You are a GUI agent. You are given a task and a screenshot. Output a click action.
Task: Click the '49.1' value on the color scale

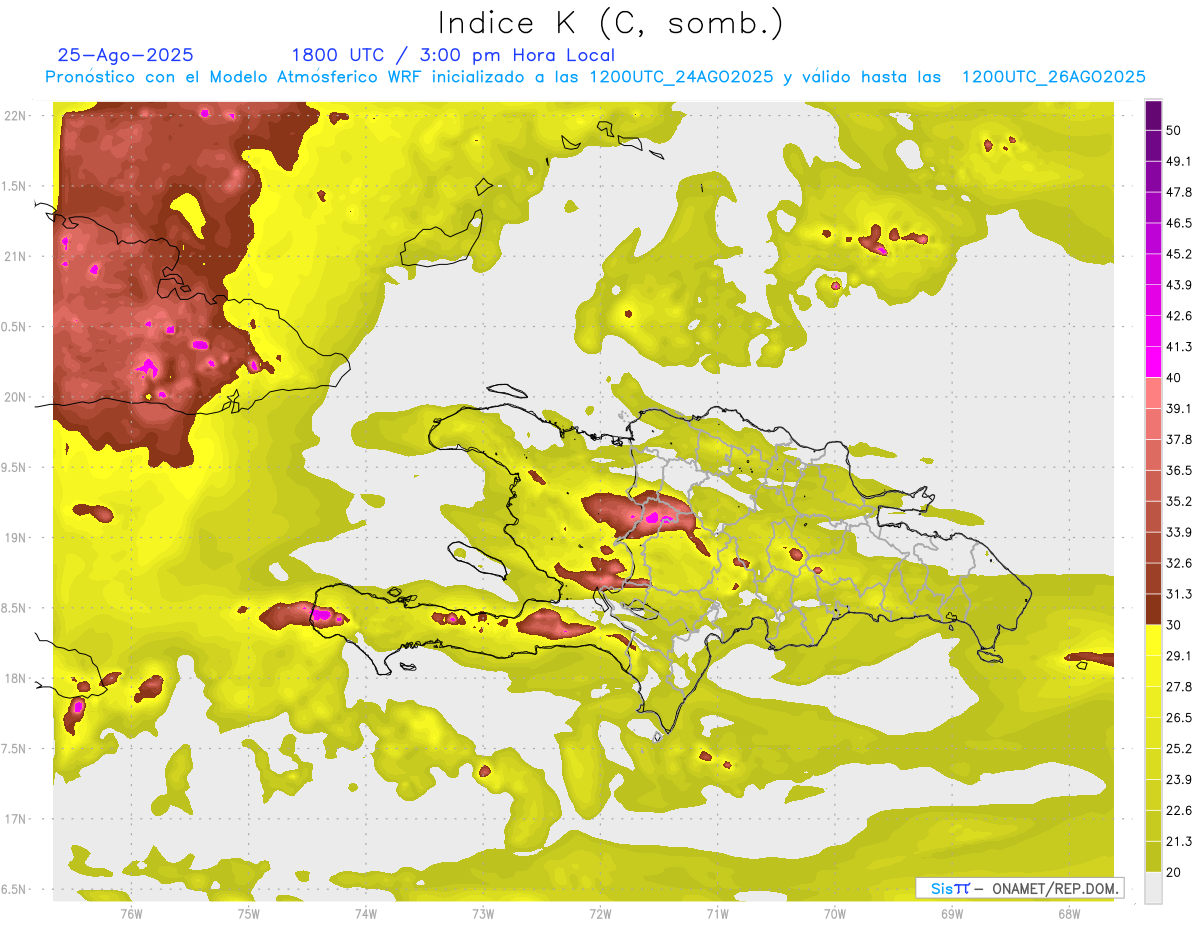[x=1178, y=161]
